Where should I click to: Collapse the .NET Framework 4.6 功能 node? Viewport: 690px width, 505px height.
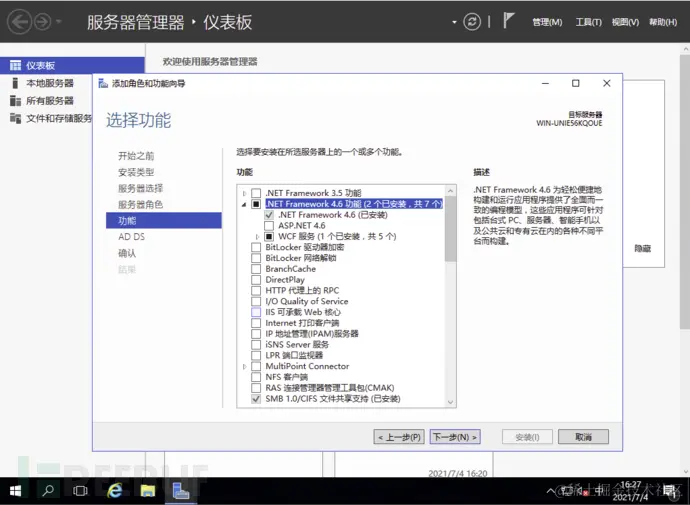click(244, 205)
